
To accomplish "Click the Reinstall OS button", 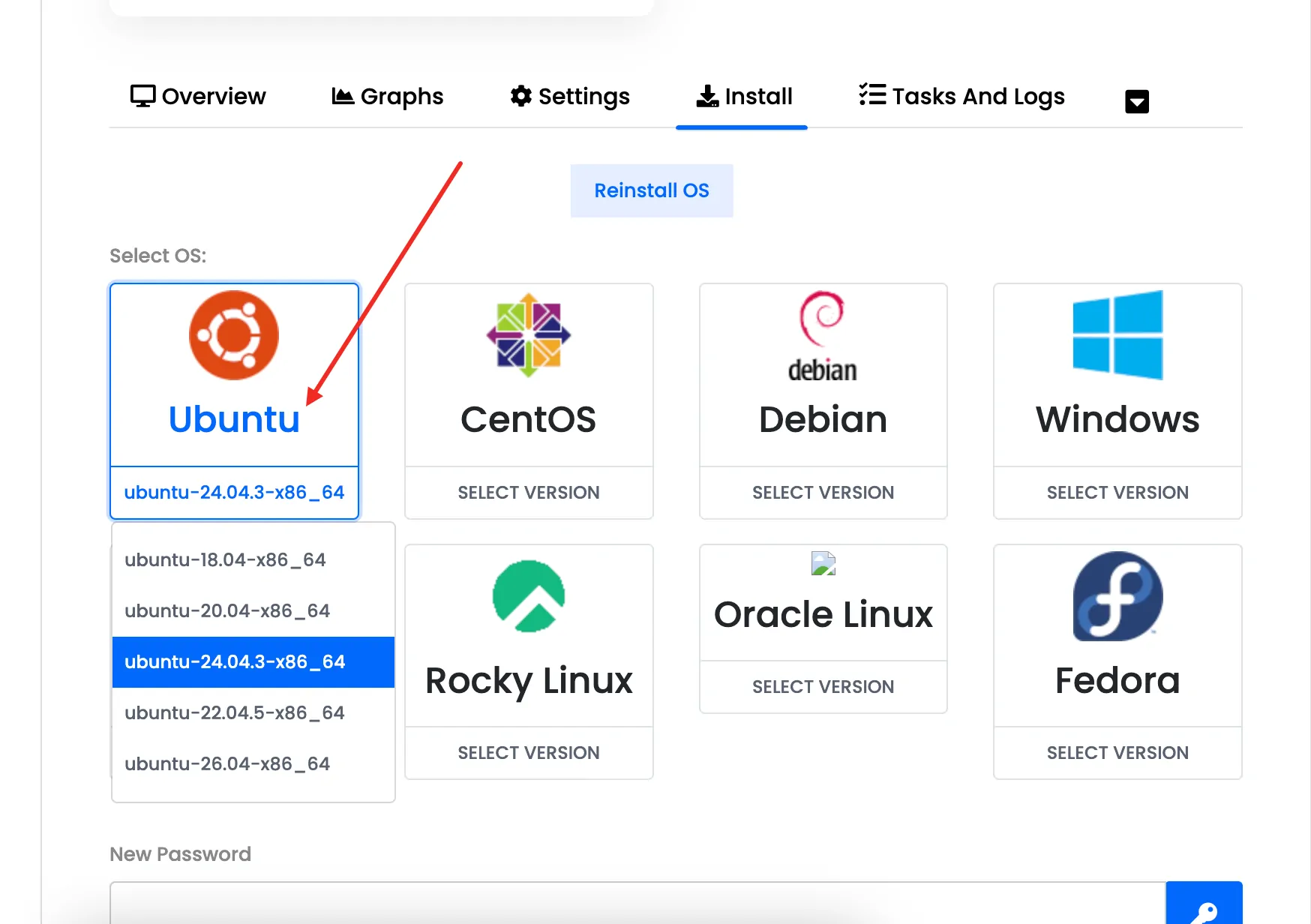I will point(652,190).
